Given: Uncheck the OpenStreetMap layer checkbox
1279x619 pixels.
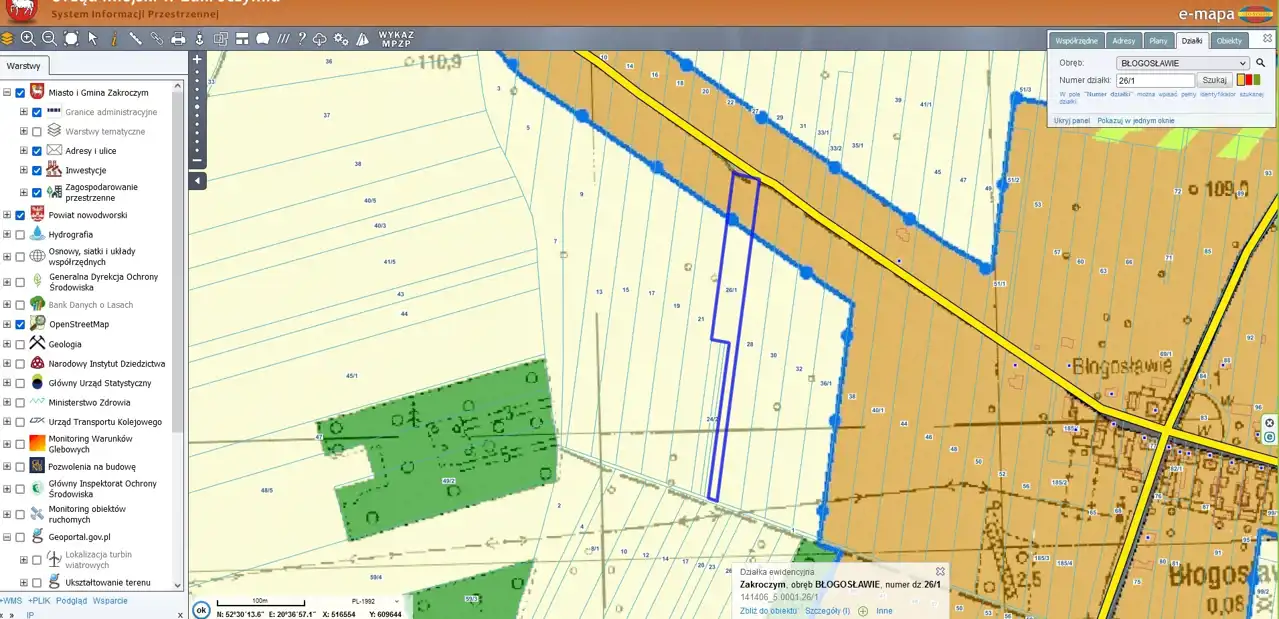Looking at the screenshot, I should 20,324.
